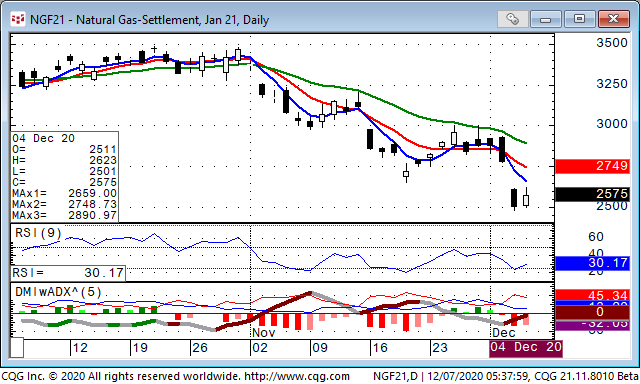Click the chain link button in the title bar

[x=513, y=19]
